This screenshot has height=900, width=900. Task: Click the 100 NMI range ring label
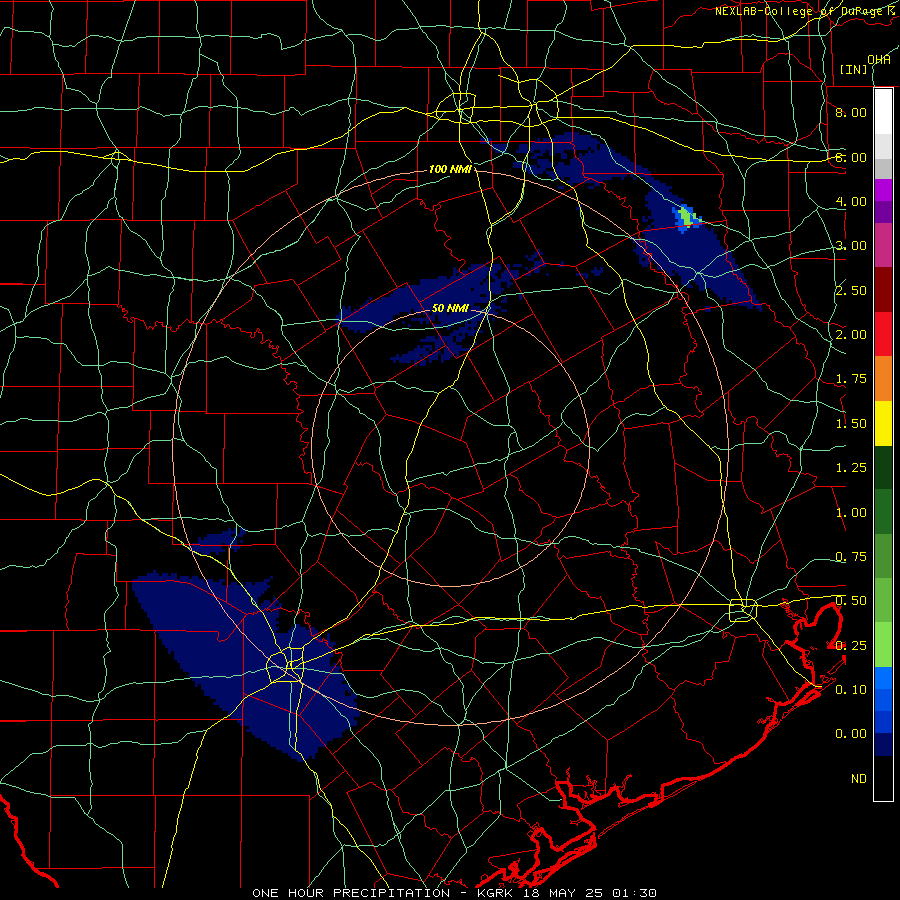coord(451,169)
